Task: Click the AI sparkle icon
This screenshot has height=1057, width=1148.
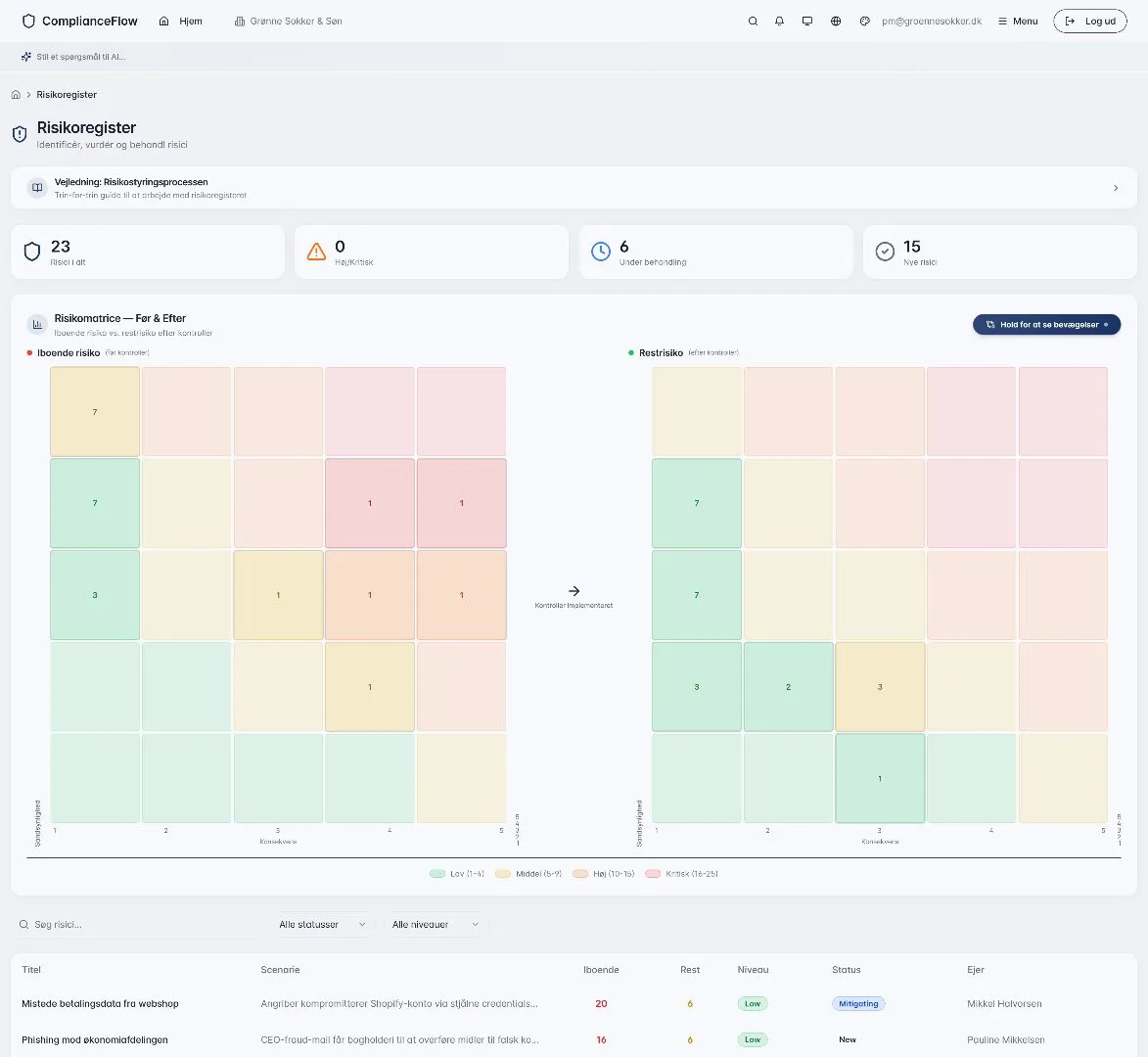Action: pyautogui.click(x=26, y=57)
